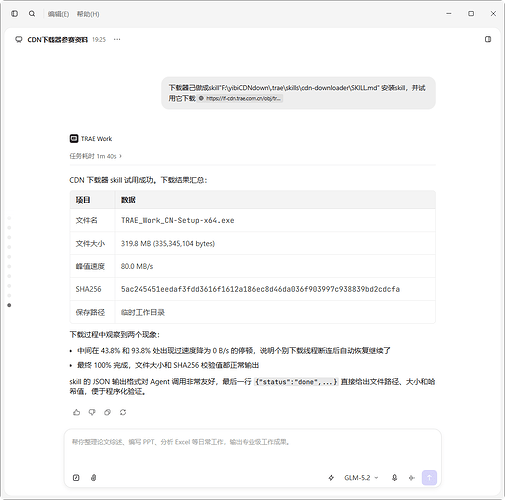505x500 pixels.
Task: Select the TRAE_Work_CN-Setup-x64.exe file name cell
Action: 275,220
